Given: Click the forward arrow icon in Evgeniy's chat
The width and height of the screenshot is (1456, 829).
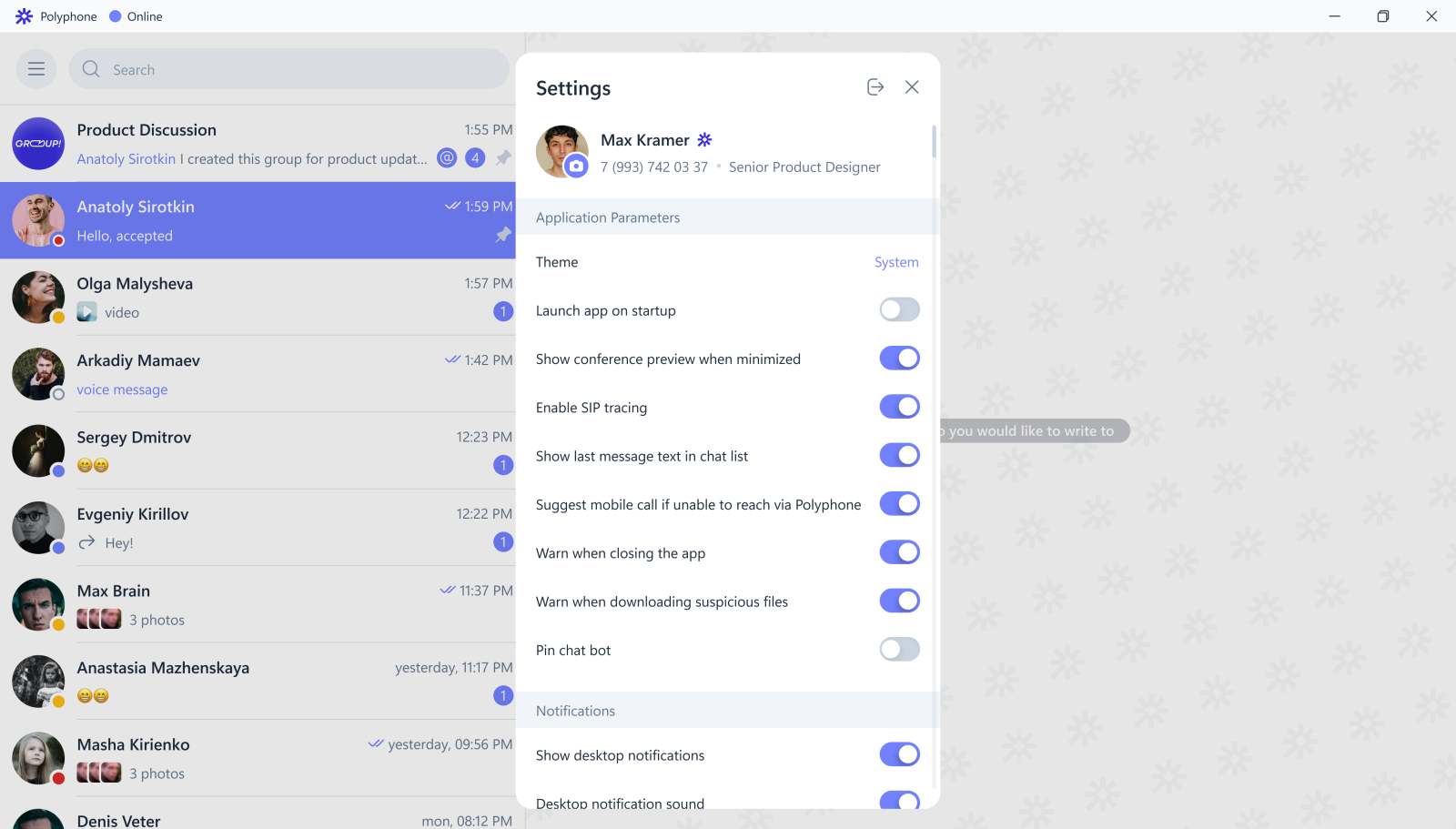Looking at the screenshot, I should click(x=87, y=543).
